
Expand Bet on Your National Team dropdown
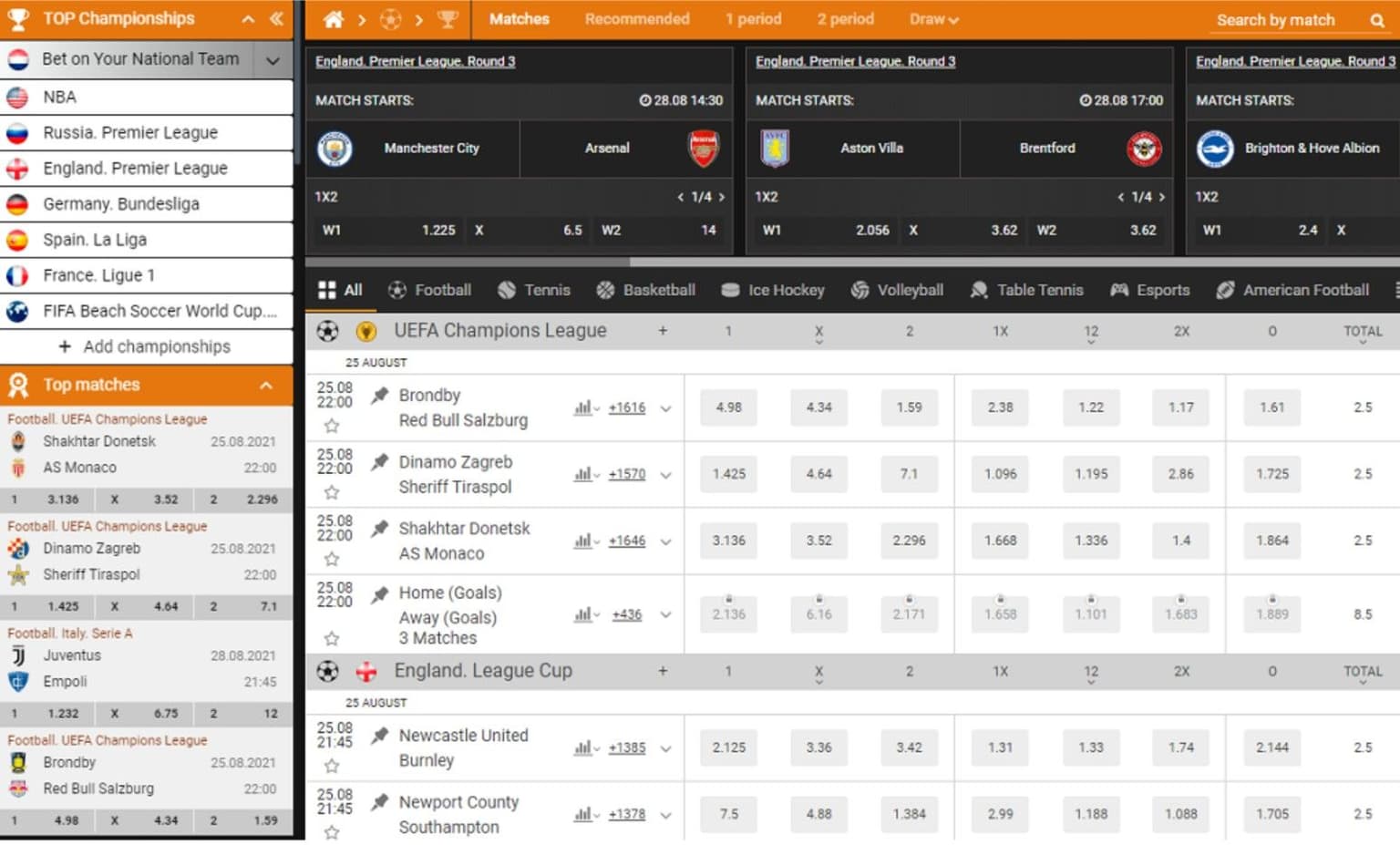pyautogui.click(x=272, y=60)
